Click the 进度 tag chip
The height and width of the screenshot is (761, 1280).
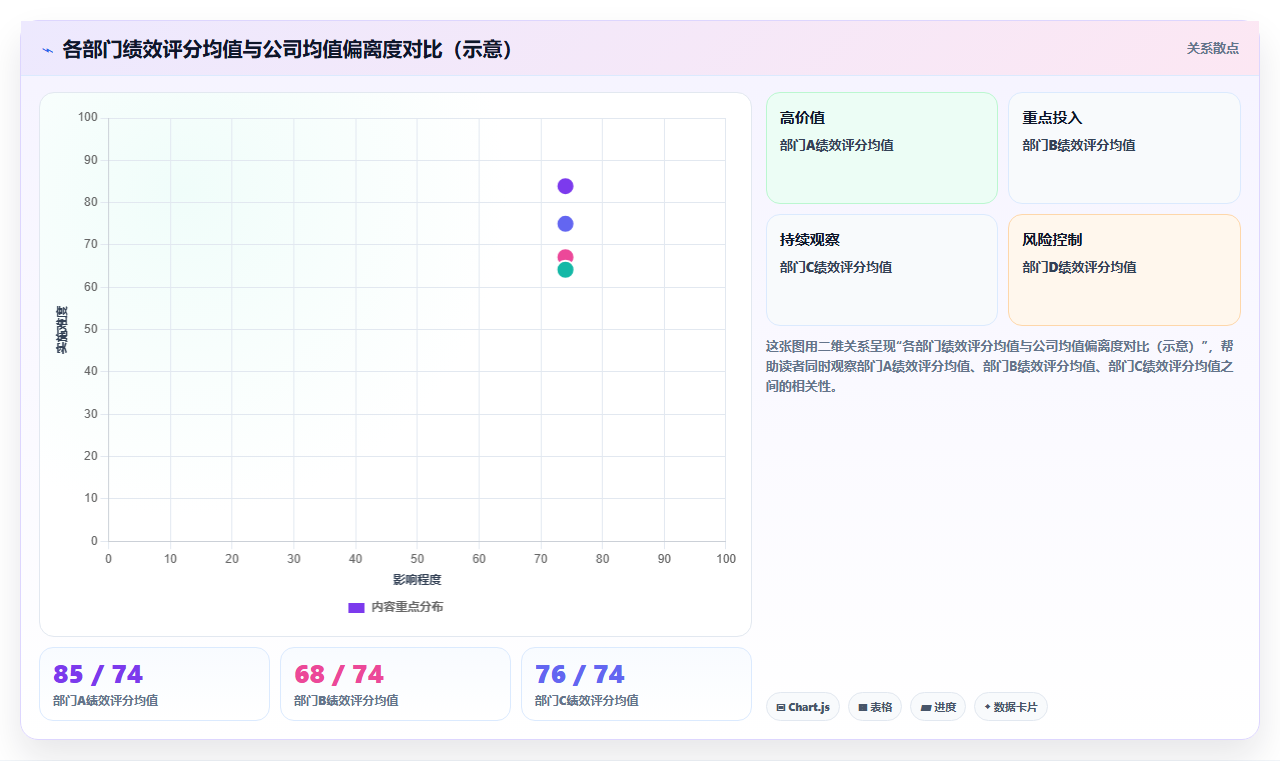938,707
